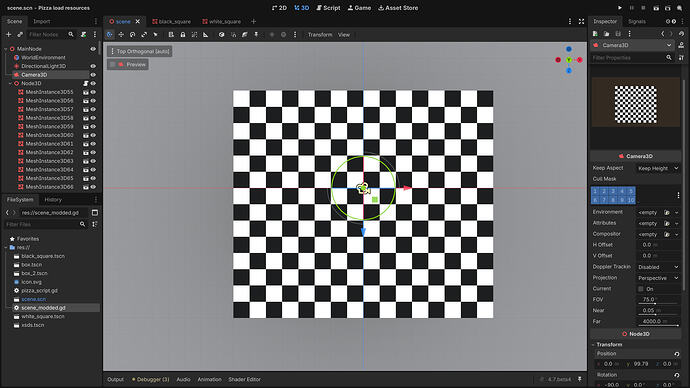
Task: Hide MeshInstance3D58 with eye icon
Action: [93, 118]
